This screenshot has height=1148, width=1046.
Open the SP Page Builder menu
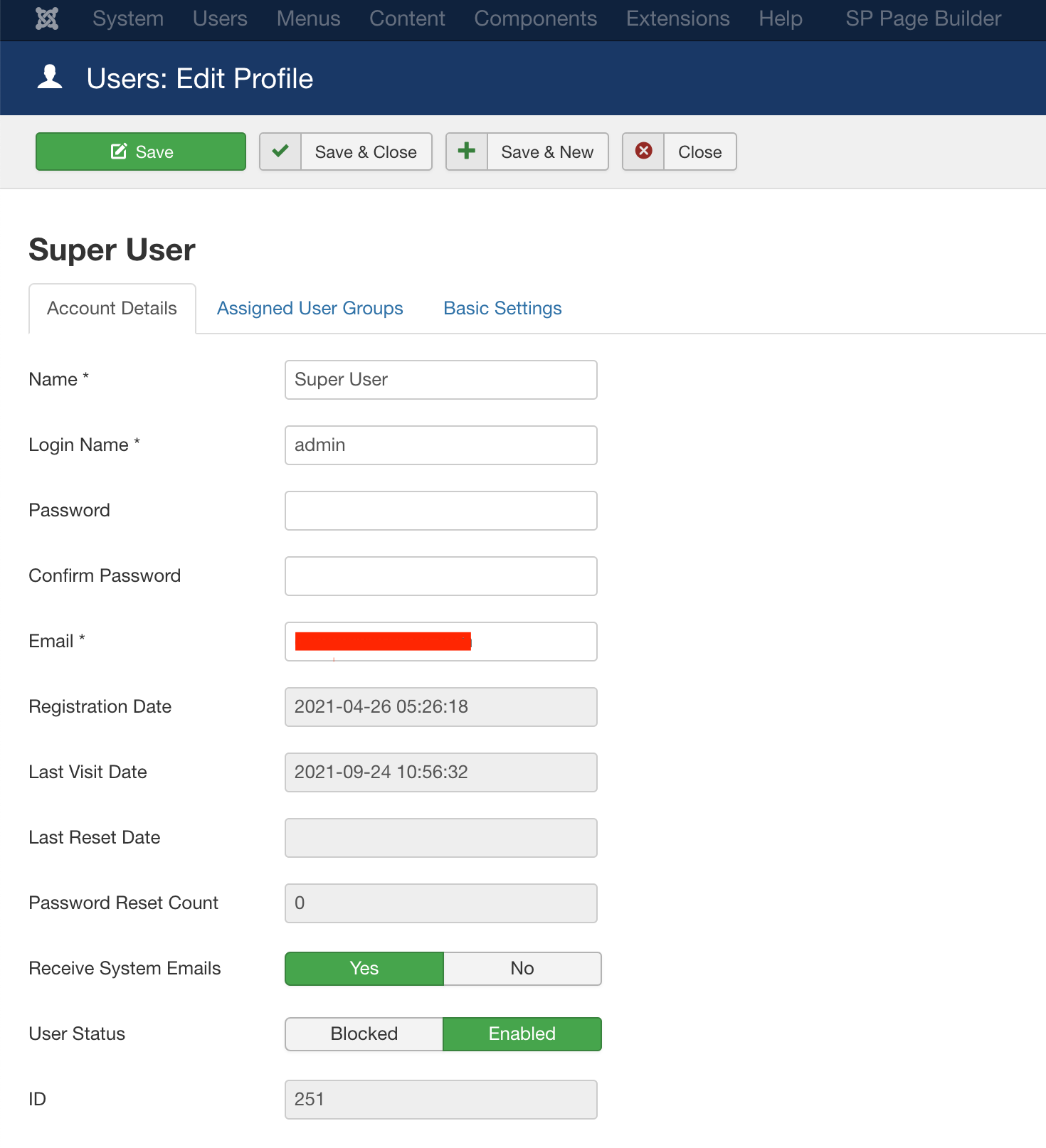click(924, 18)
